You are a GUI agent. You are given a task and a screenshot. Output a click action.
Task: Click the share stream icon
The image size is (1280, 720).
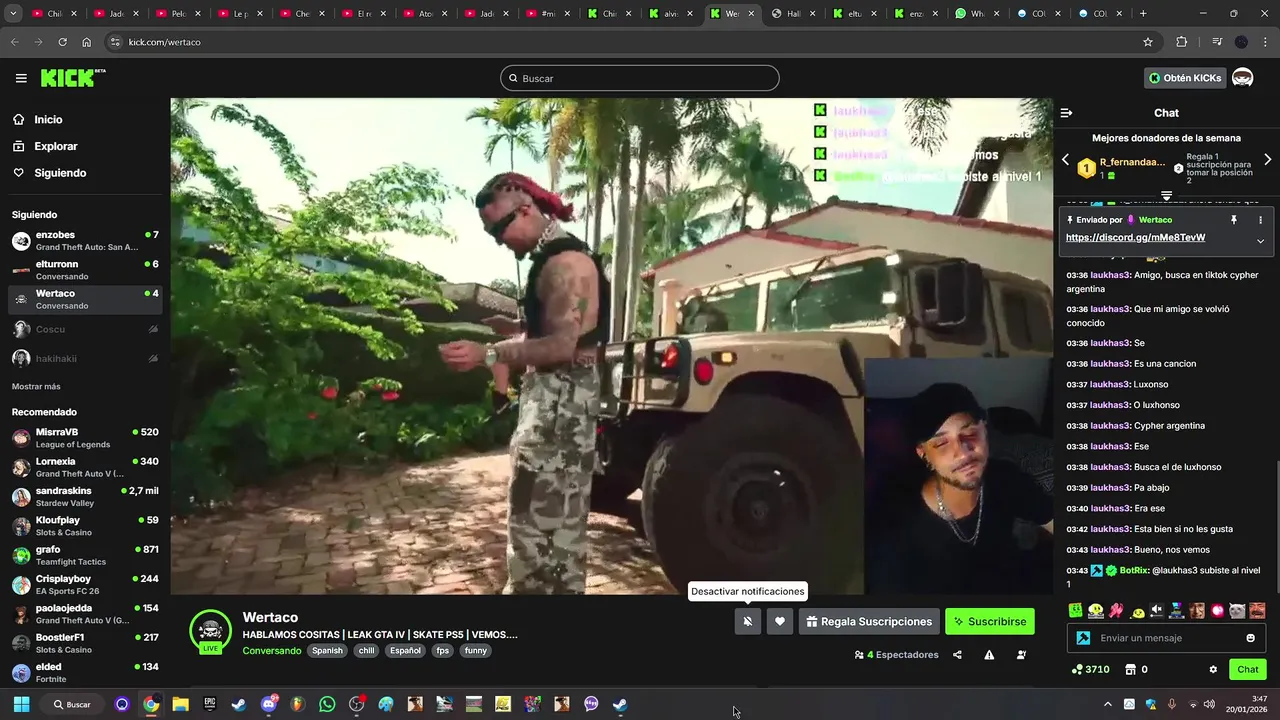click(957, 655)
